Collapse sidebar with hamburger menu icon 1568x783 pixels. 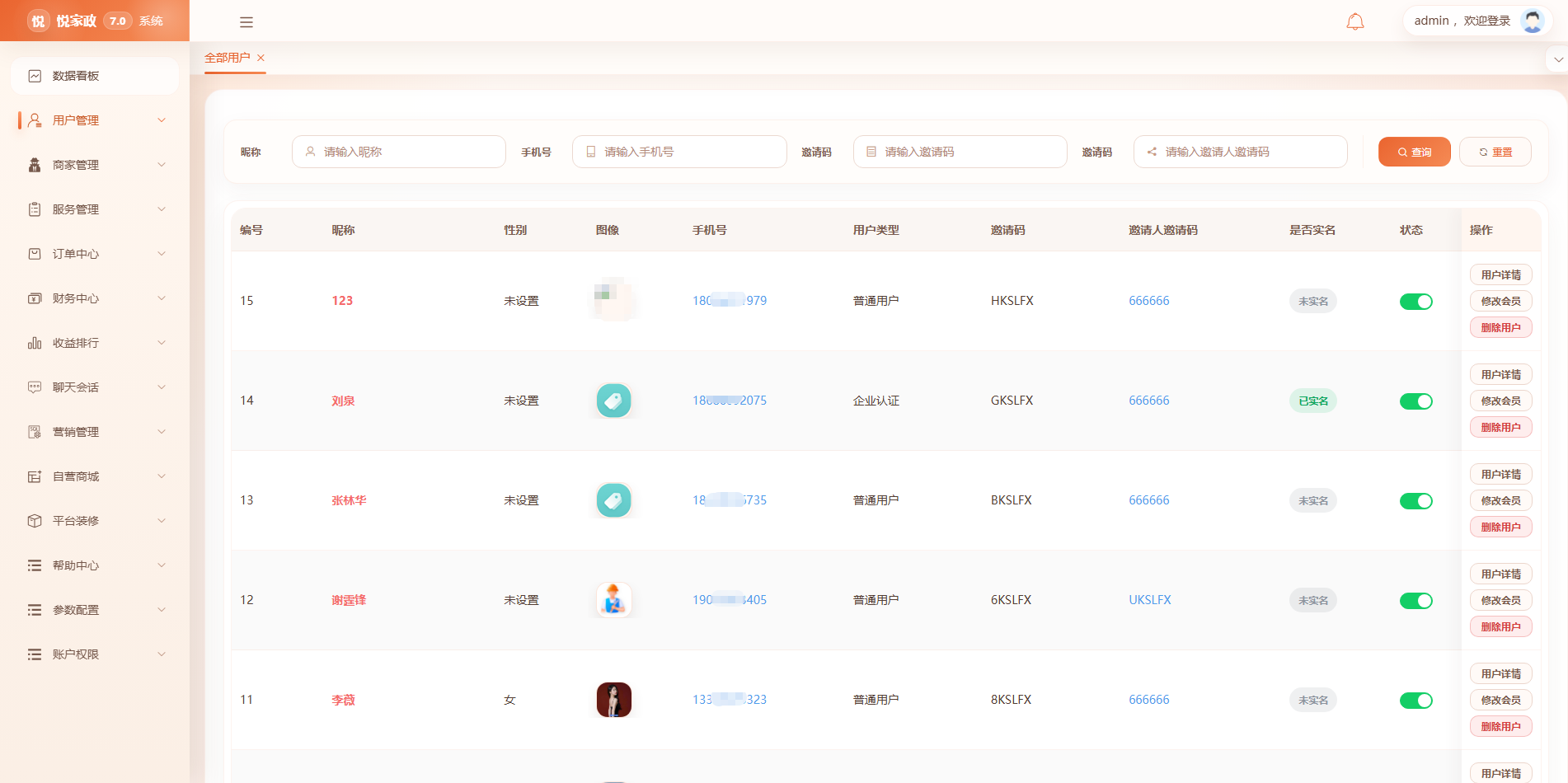246,22
